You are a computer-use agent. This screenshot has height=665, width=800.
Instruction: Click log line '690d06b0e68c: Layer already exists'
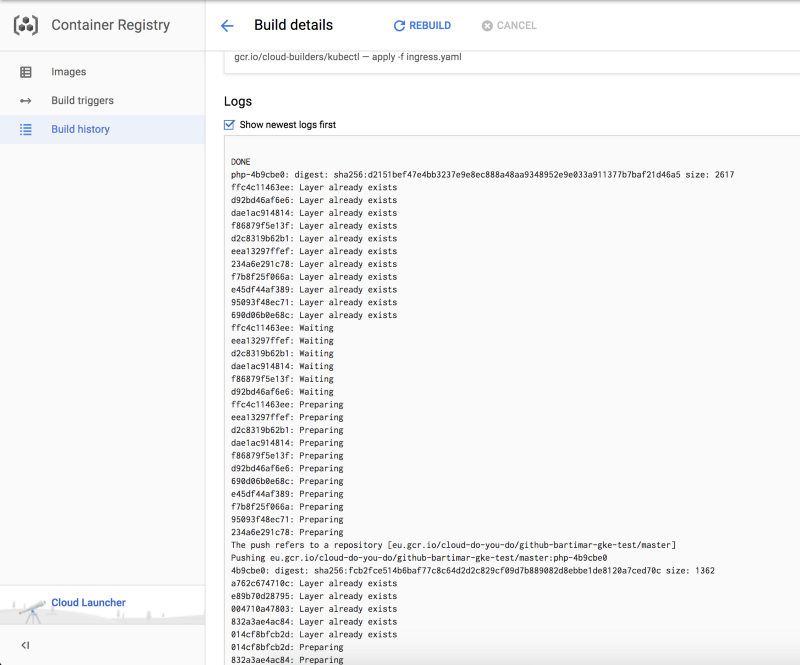tap(314, 315)
